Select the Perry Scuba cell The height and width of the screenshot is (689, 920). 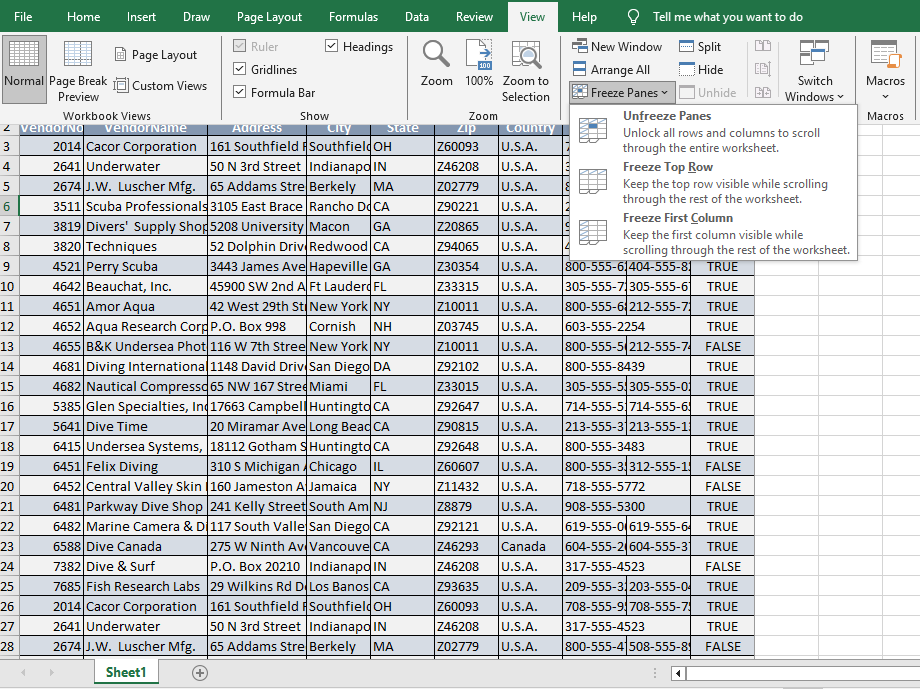tap(146, 266)
